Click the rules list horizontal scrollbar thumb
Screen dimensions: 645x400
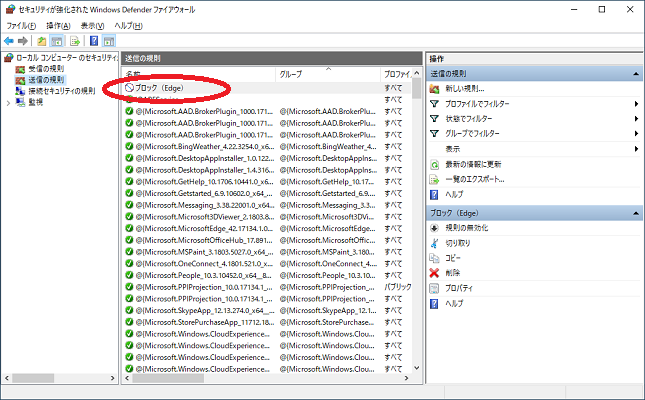pos(168,378)
